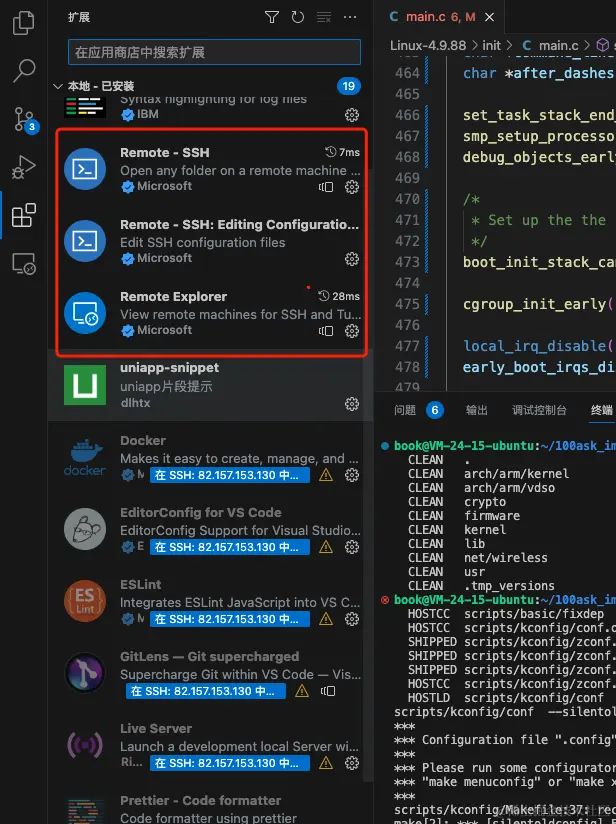Viewport: 616px width, 824px height.
Task: Install Docker in SSH: 82.157.153.130
Action: coord(230,475)
